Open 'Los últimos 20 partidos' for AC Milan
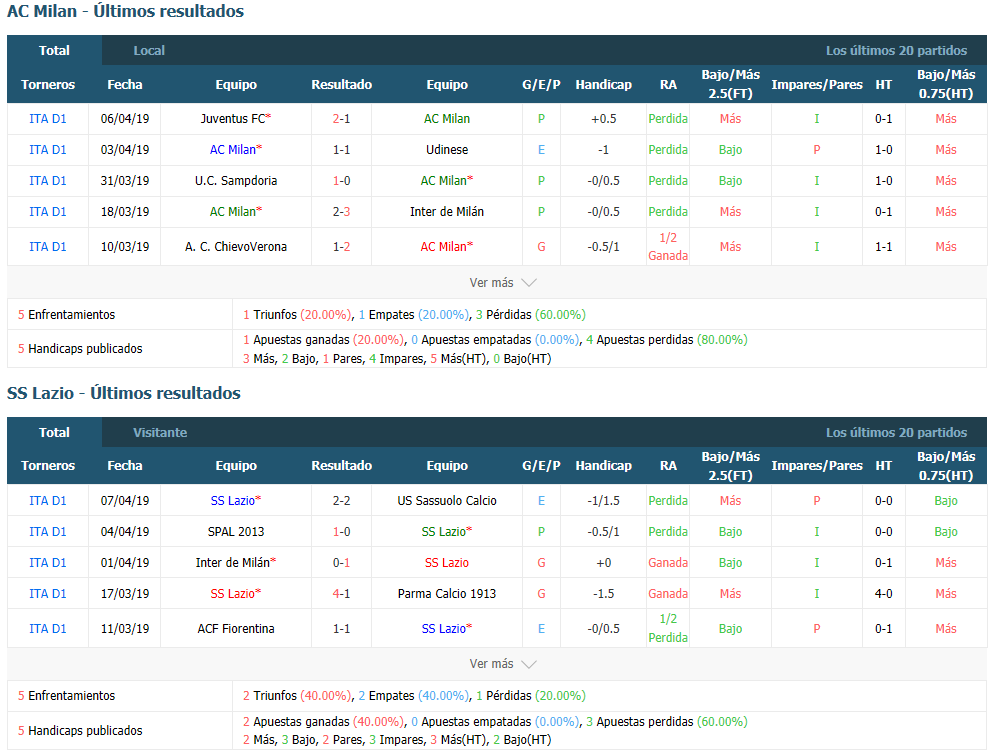995x754 pixels. pyautogui.click(x=896, y=51)
